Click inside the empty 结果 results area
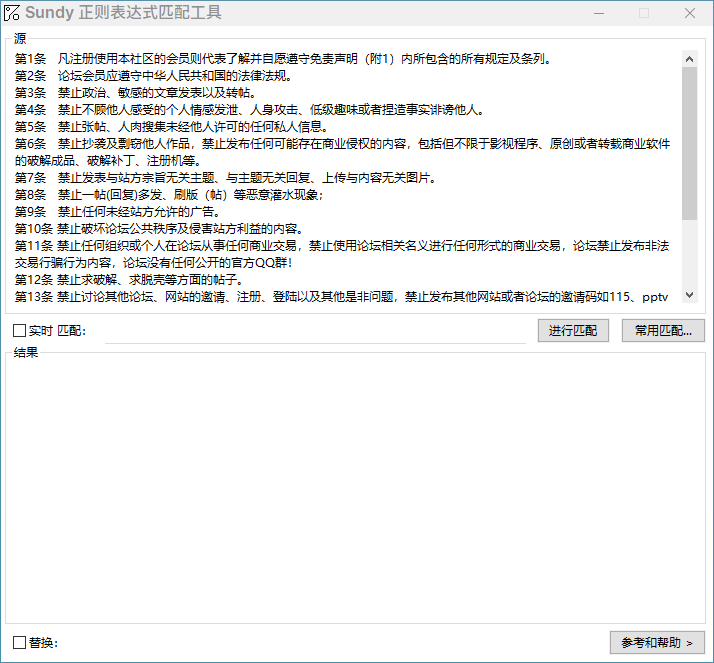 [355, 490]
